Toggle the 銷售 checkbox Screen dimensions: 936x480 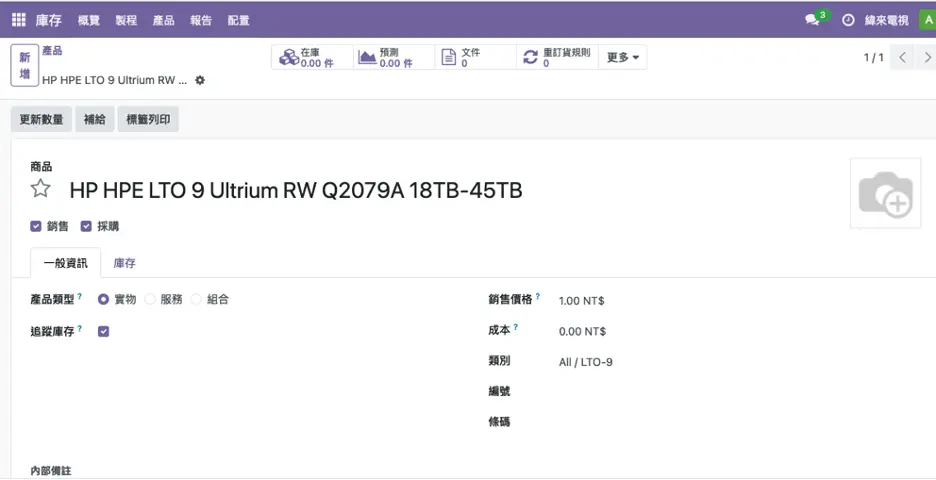(x=36, y=227)
